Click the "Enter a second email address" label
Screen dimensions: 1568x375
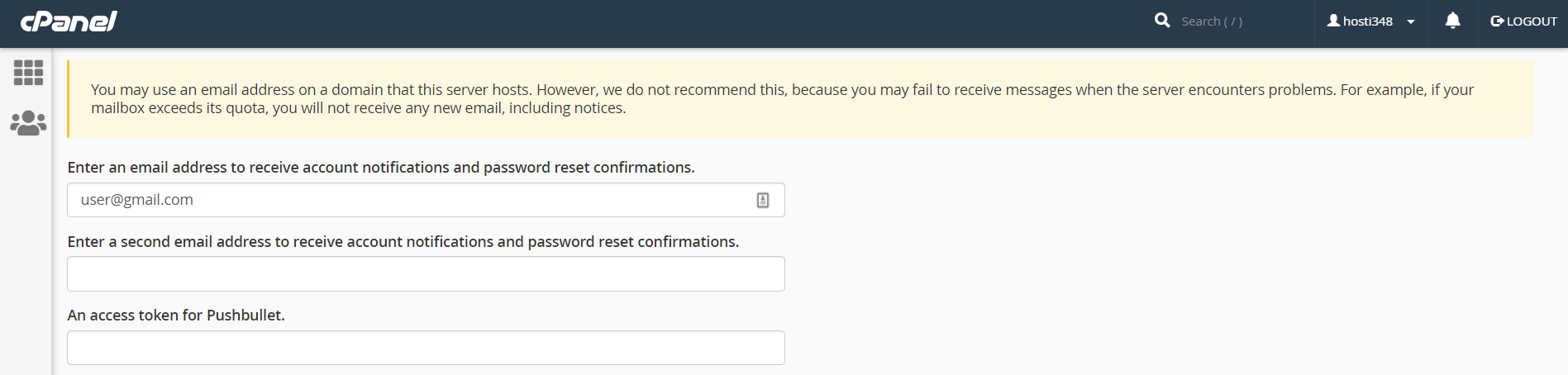[403, 242]
